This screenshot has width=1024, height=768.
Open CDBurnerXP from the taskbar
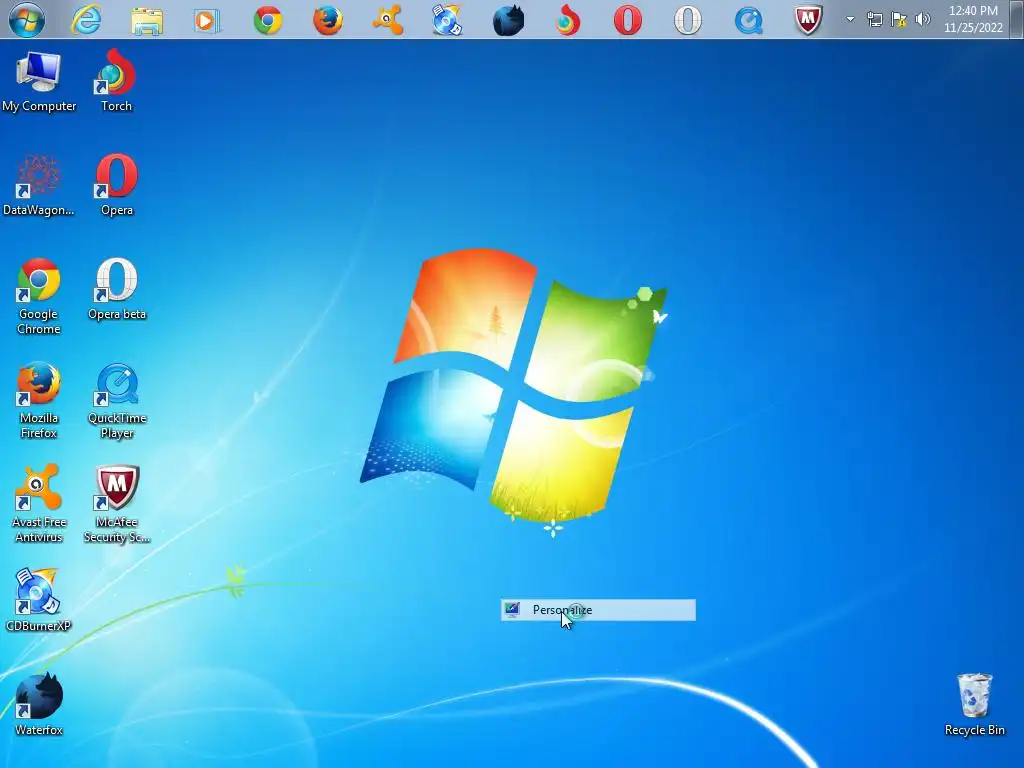447,20
